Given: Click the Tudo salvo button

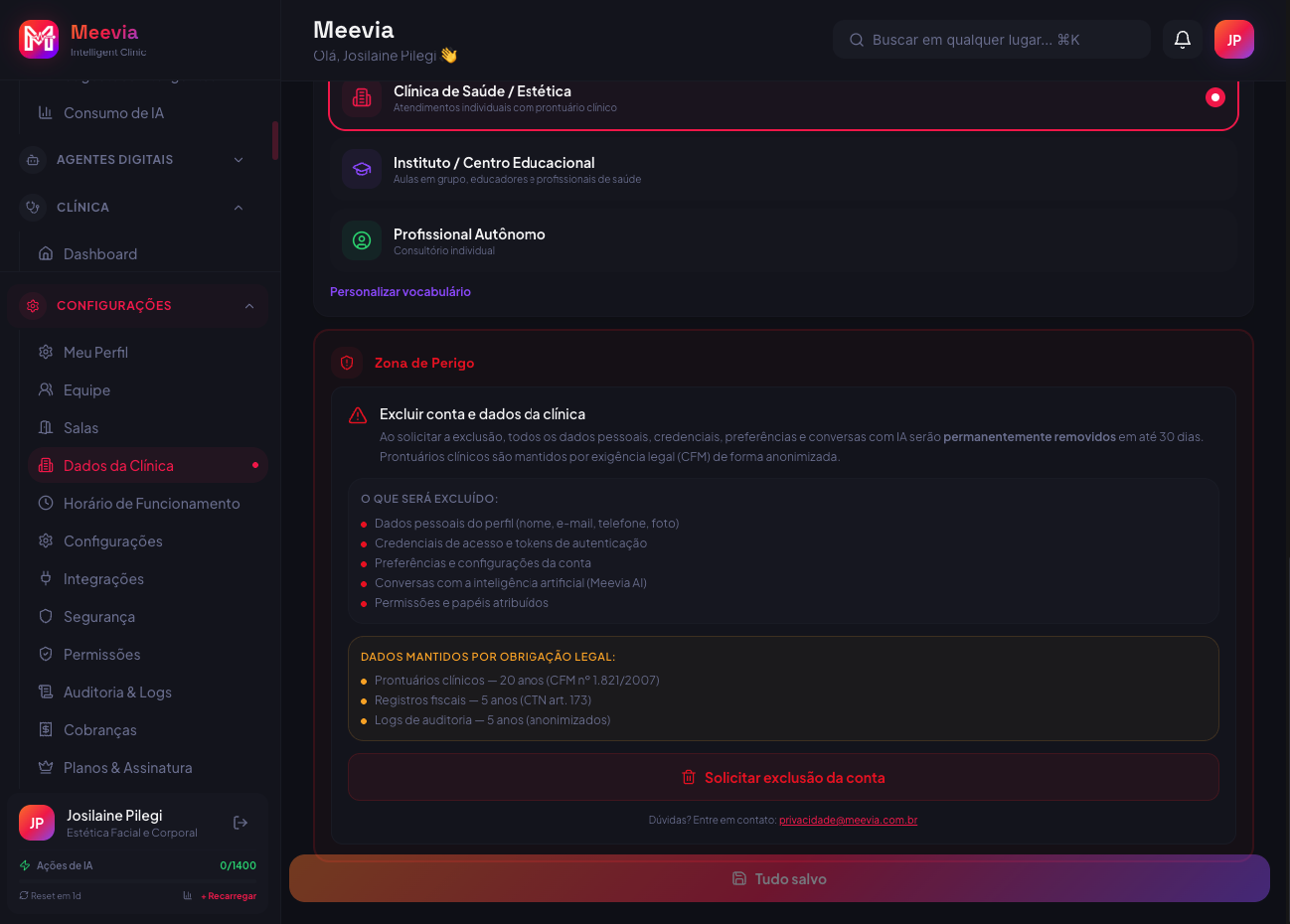Looking at the screenshot, I should (x=779, y=878).
